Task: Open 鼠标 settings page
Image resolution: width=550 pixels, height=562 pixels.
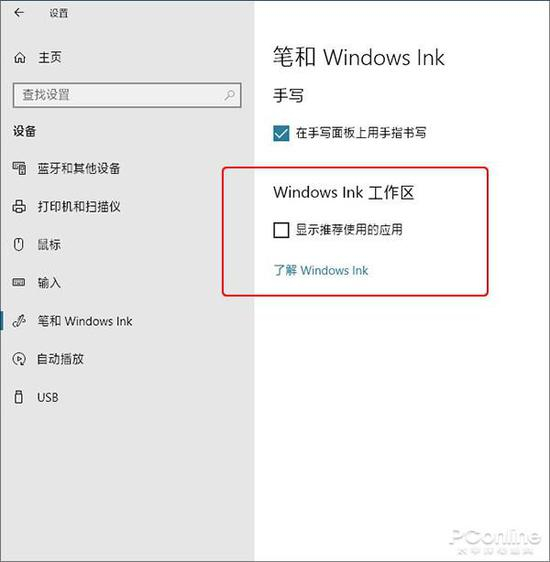Action: pos(49,244)
